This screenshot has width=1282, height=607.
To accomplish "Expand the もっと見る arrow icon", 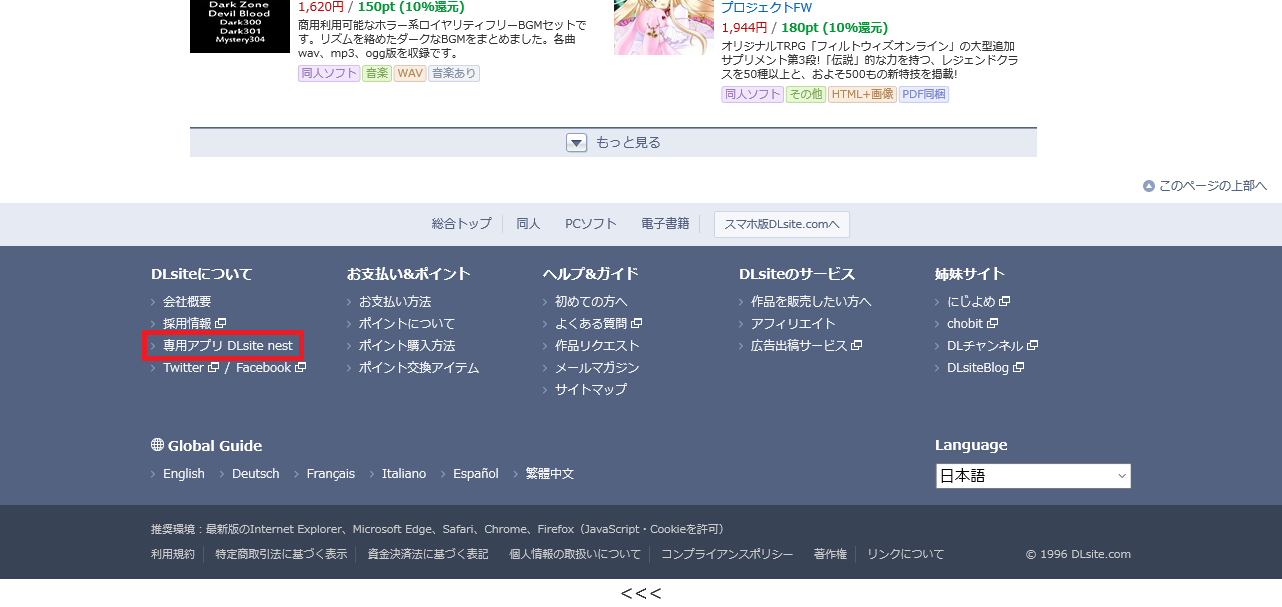I will tap(576, 143).
